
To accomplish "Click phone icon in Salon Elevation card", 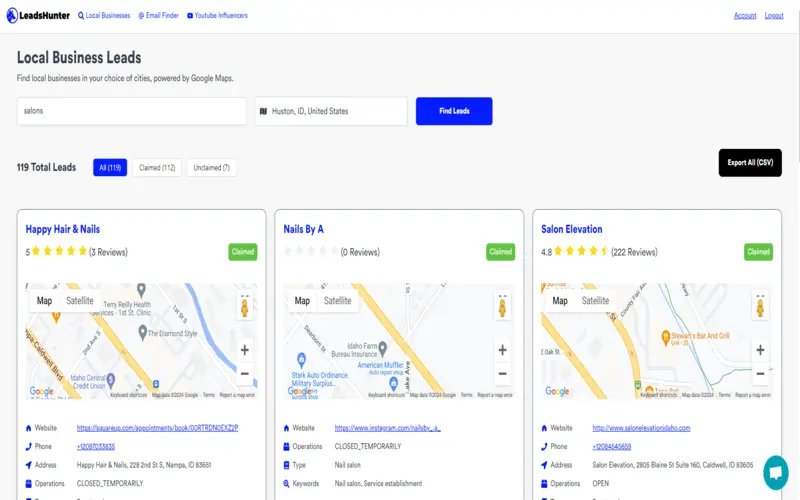I will click(544, 446).
